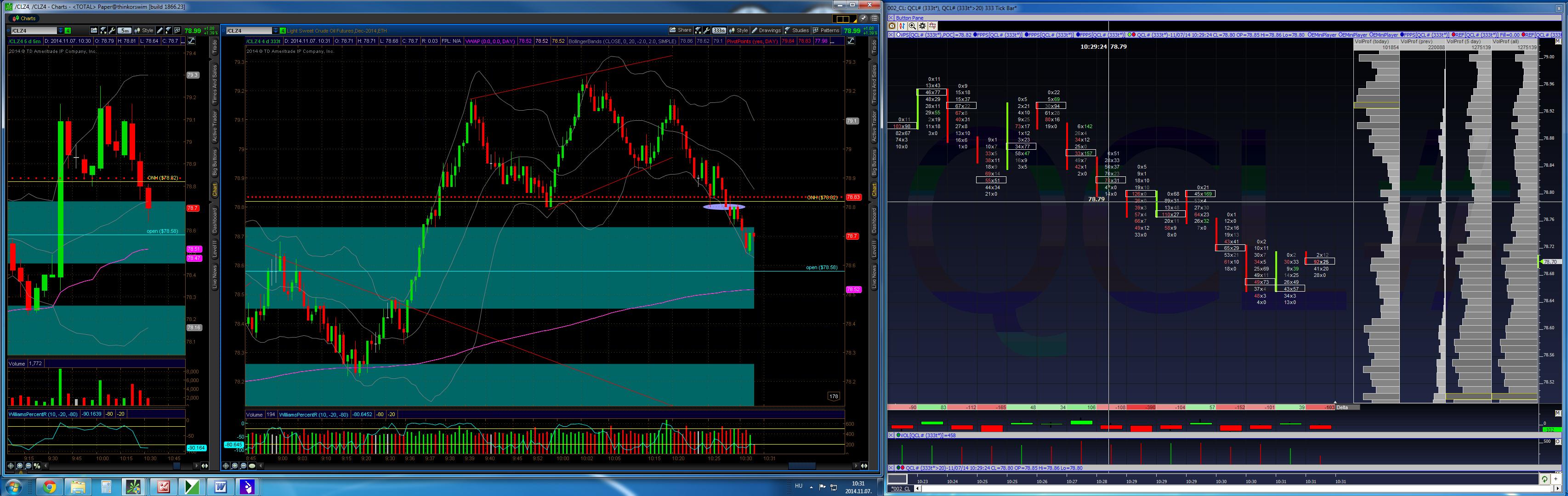Close the Button Pane

[x=891, y=17]
